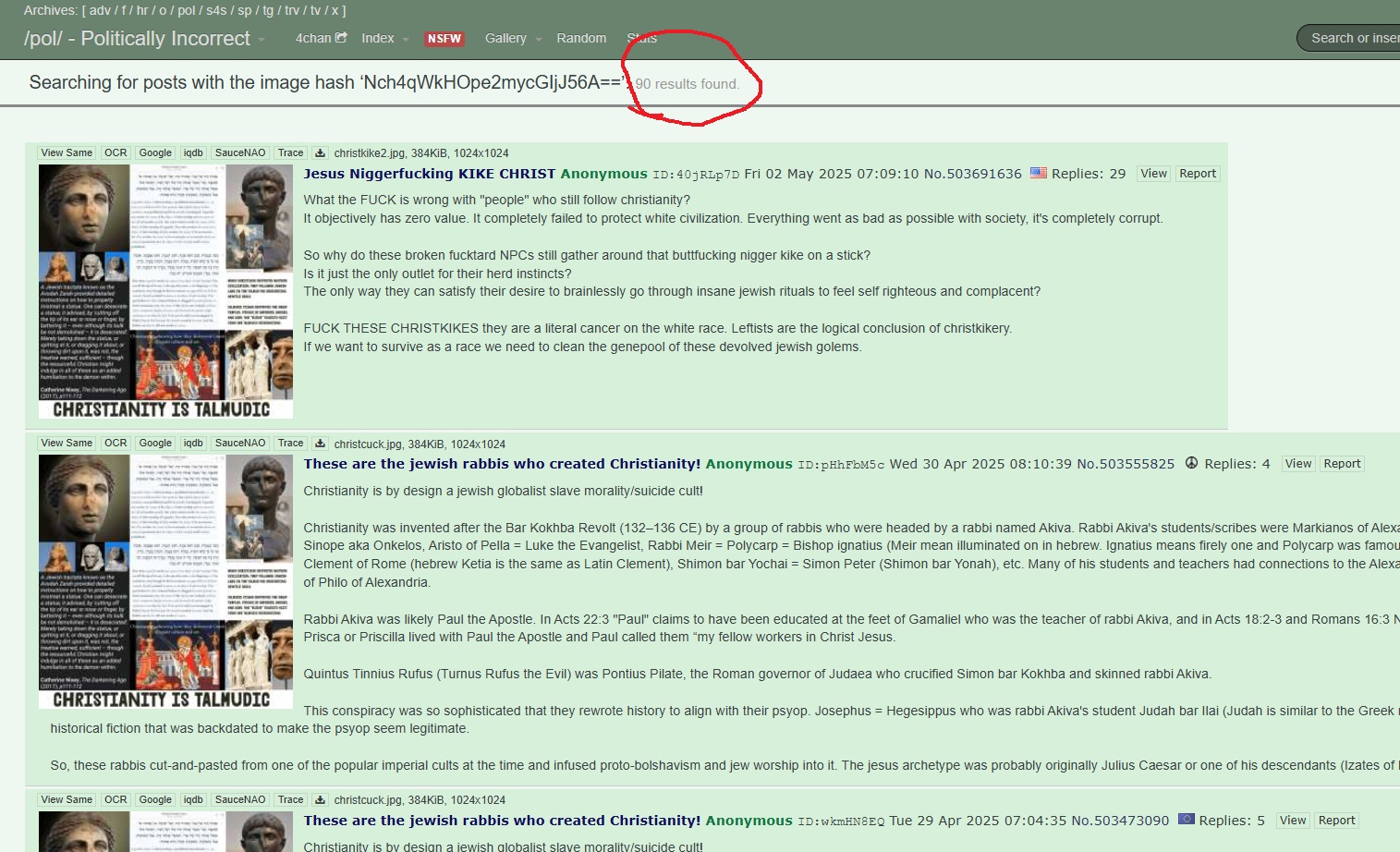The image size is (1400, 852).
Task: Click poster ID 'ID:pHhFbM5c'
Action: click(841, 465)
